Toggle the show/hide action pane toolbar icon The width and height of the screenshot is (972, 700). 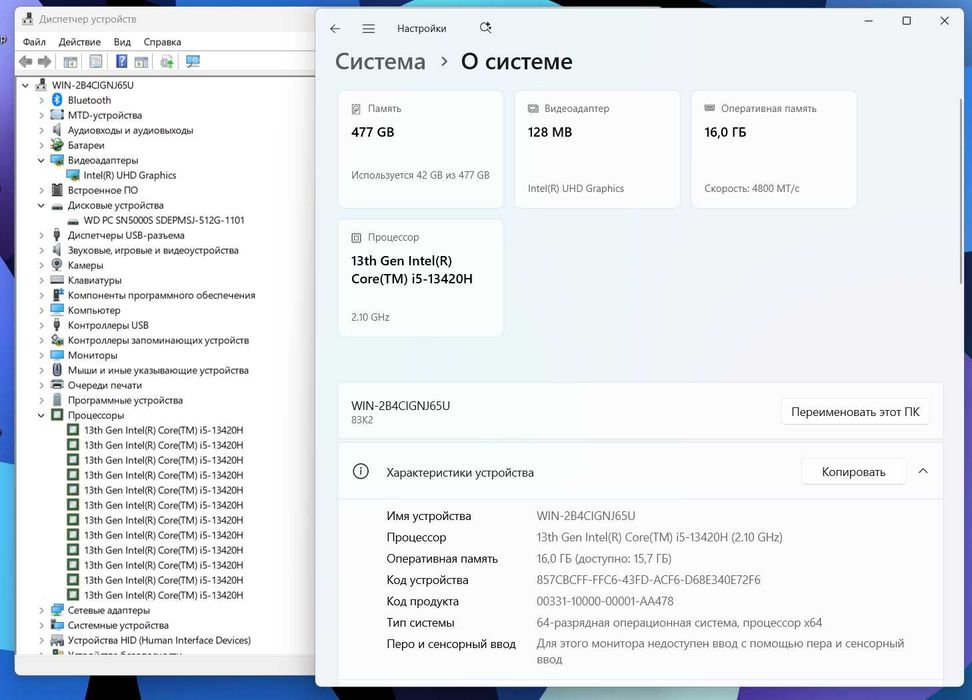[141, 61]
